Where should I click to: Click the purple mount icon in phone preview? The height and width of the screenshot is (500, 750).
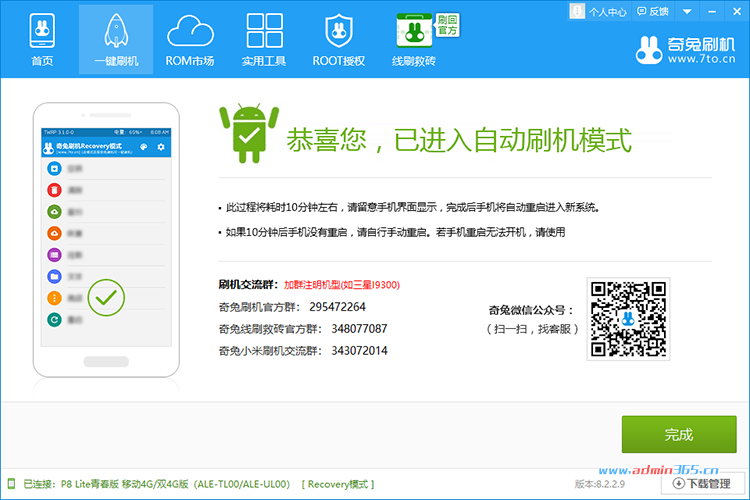[55, 255]
